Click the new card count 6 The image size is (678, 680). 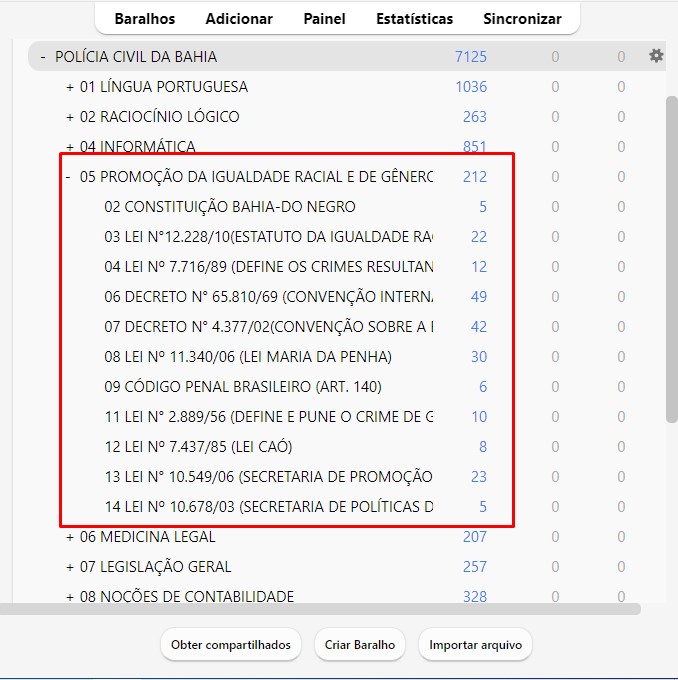point(483,386)
